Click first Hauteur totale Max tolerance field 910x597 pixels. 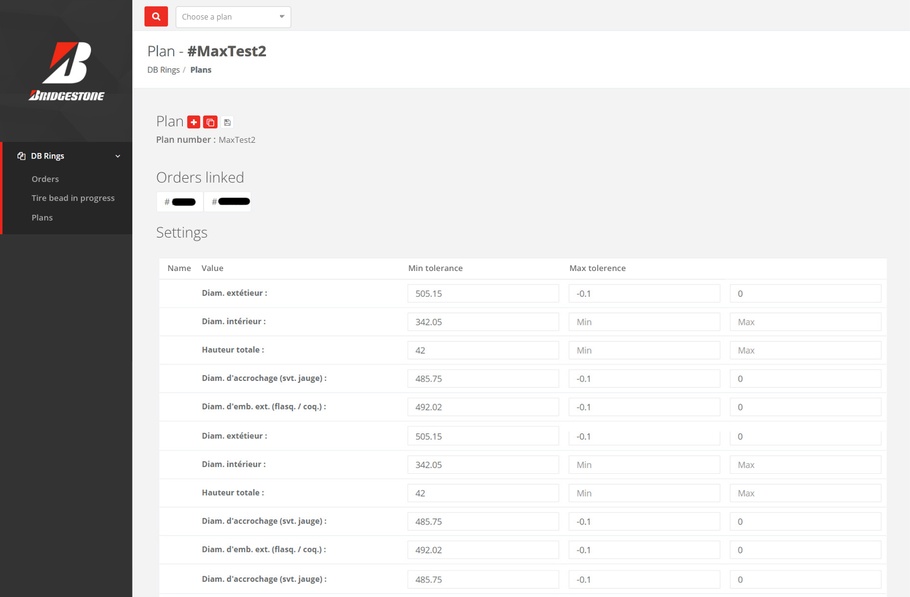[805, 351]
